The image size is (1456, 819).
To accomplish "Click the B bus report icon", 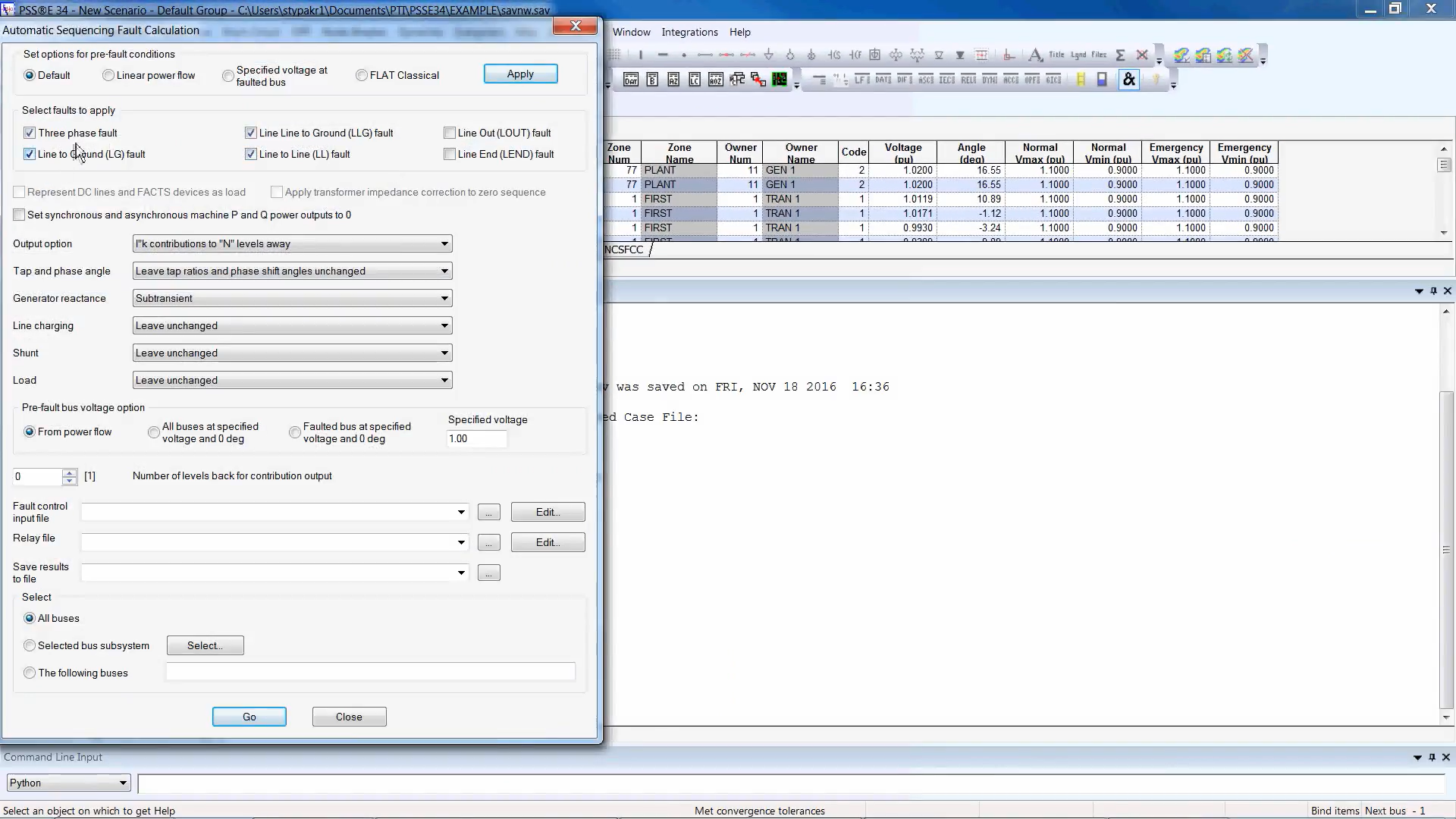I will (652, 80).
